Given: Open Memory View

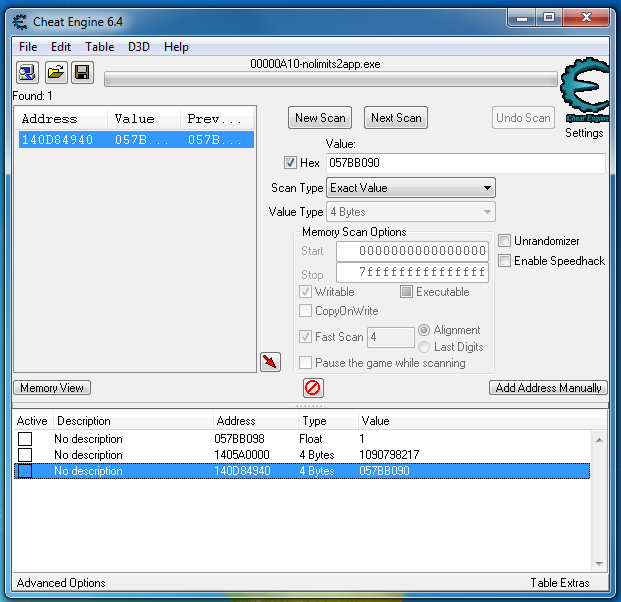Looking at the screenshot, I should pos(52,387).
